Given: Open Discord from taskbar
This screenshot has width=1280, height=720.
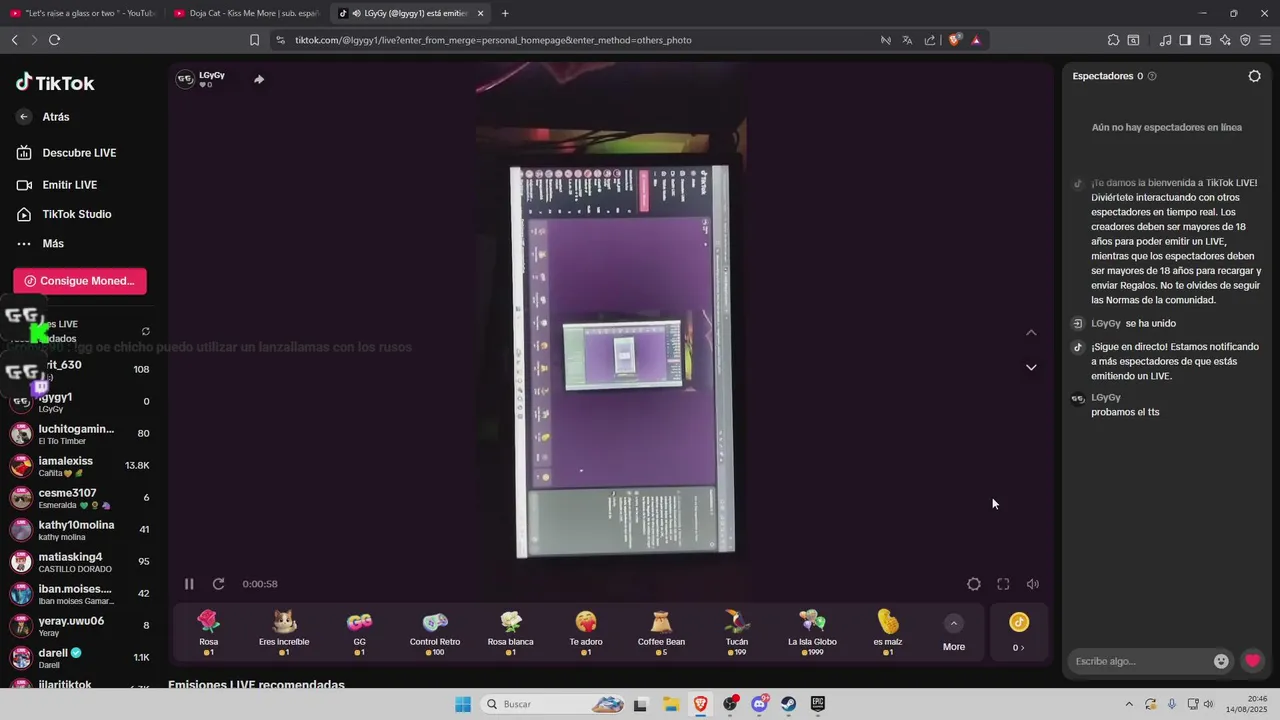Looking at the screenshot, I should click(759, 704).
